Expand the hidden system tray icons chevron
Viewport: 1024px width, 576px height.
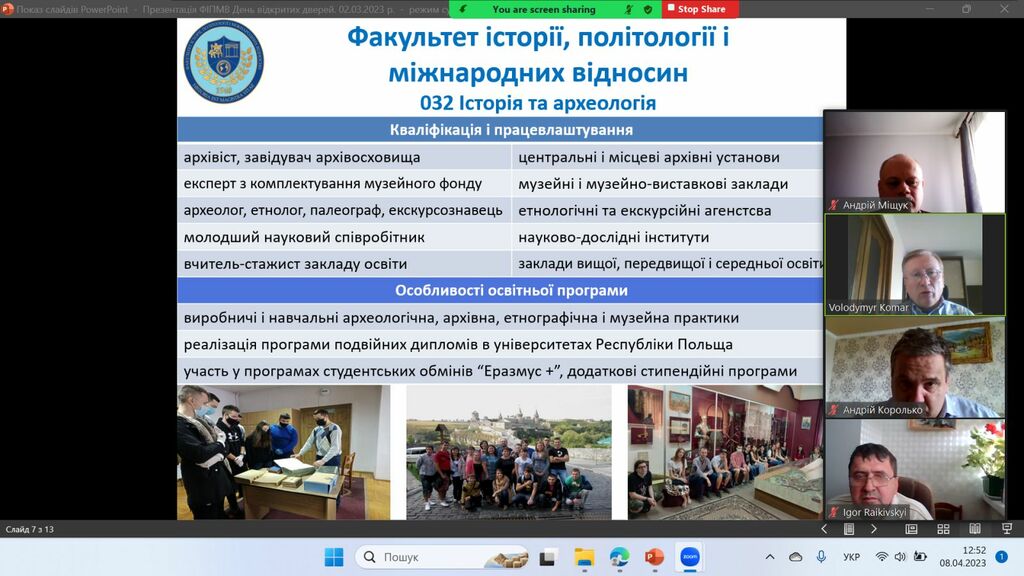click(769, 557)
